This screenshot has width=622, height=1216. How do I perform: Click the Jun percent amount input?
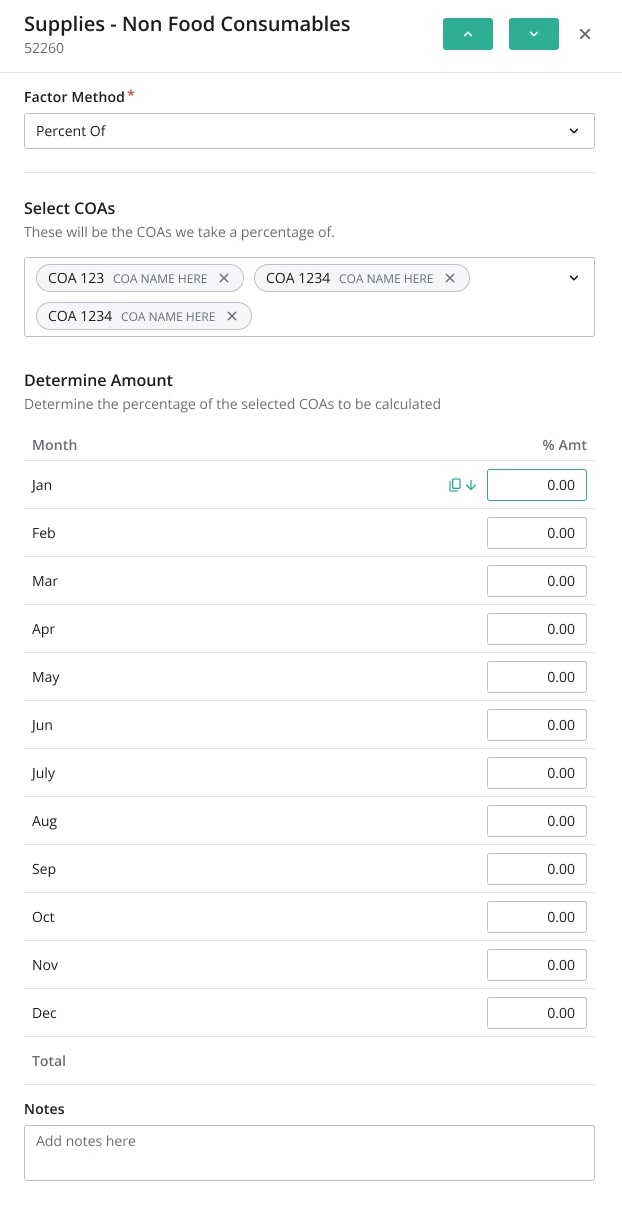536,725
